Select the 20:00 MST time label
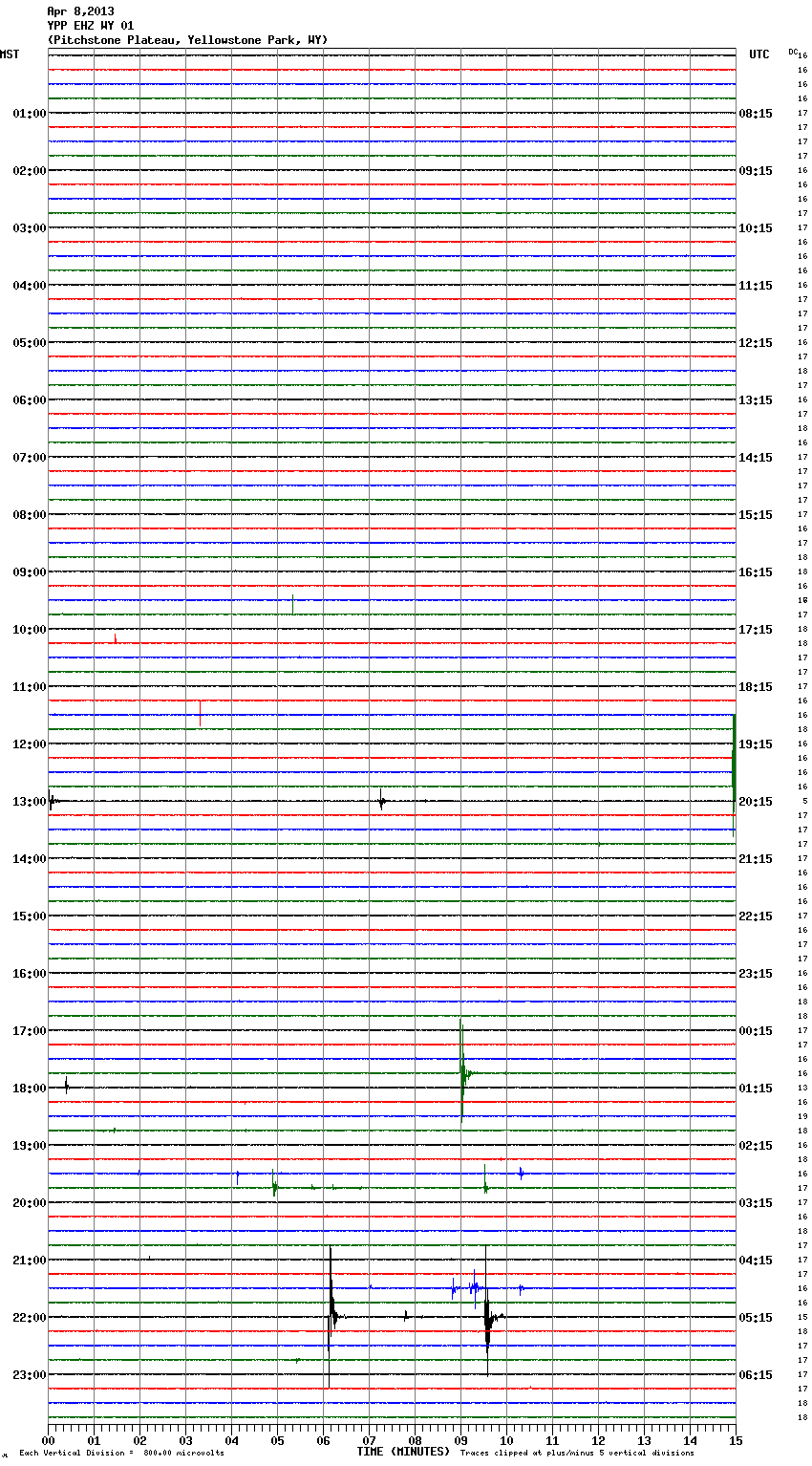The width and height of the screenshot is (812, 1466). coord(29,1203)
